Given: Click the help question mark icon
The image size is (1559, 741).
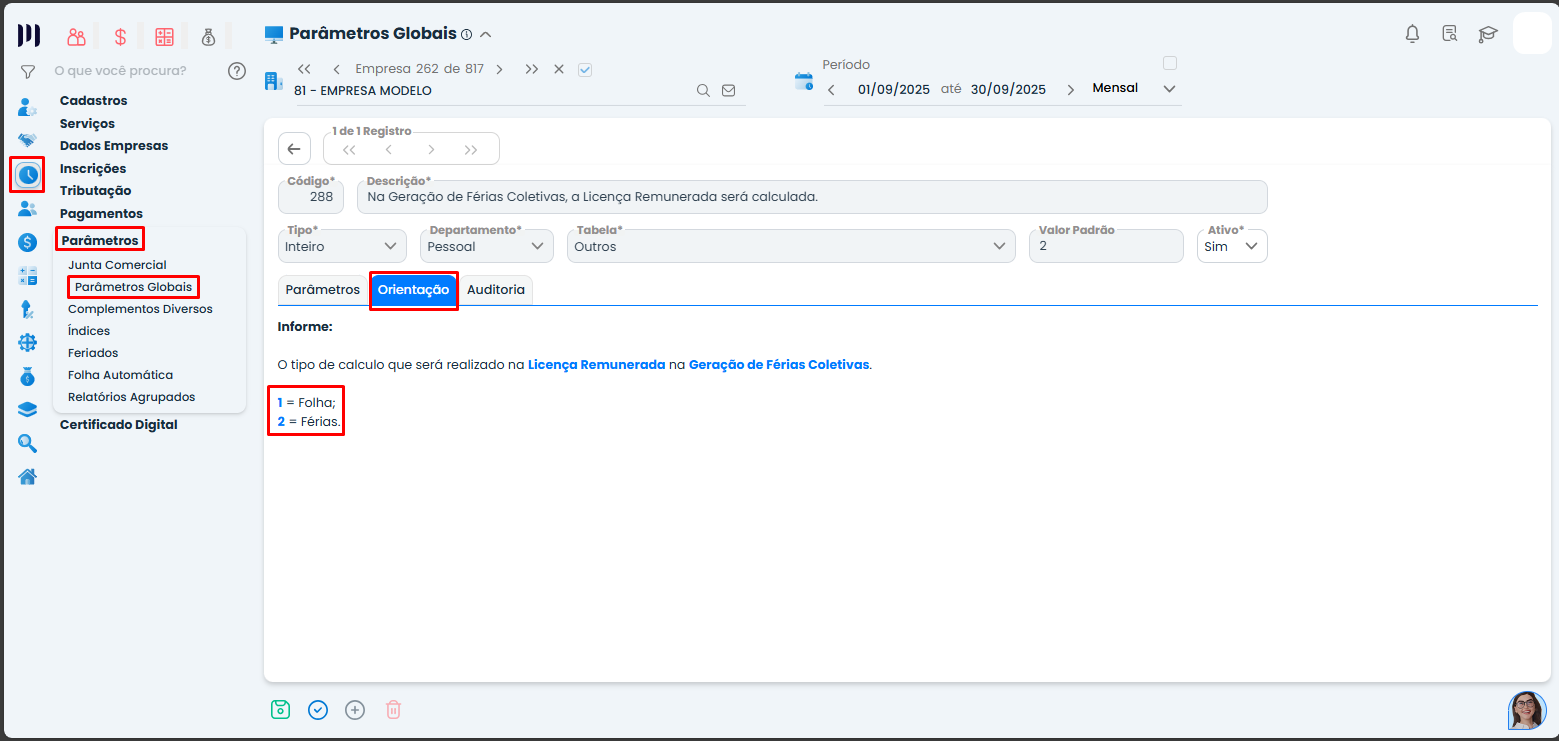Looking at the screenshot, I should [236, 71].
